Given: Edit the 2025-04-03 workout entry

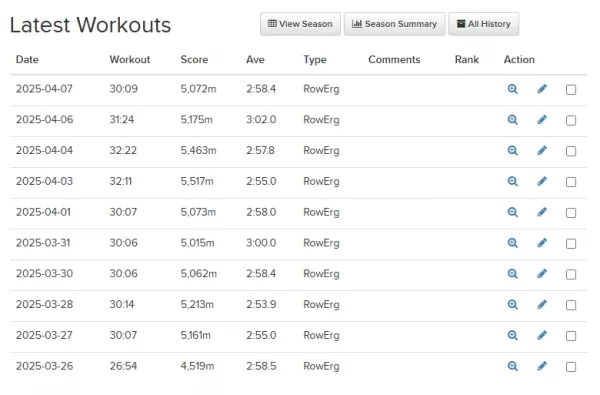Looking at the screenshot, I should coord(542,181).
